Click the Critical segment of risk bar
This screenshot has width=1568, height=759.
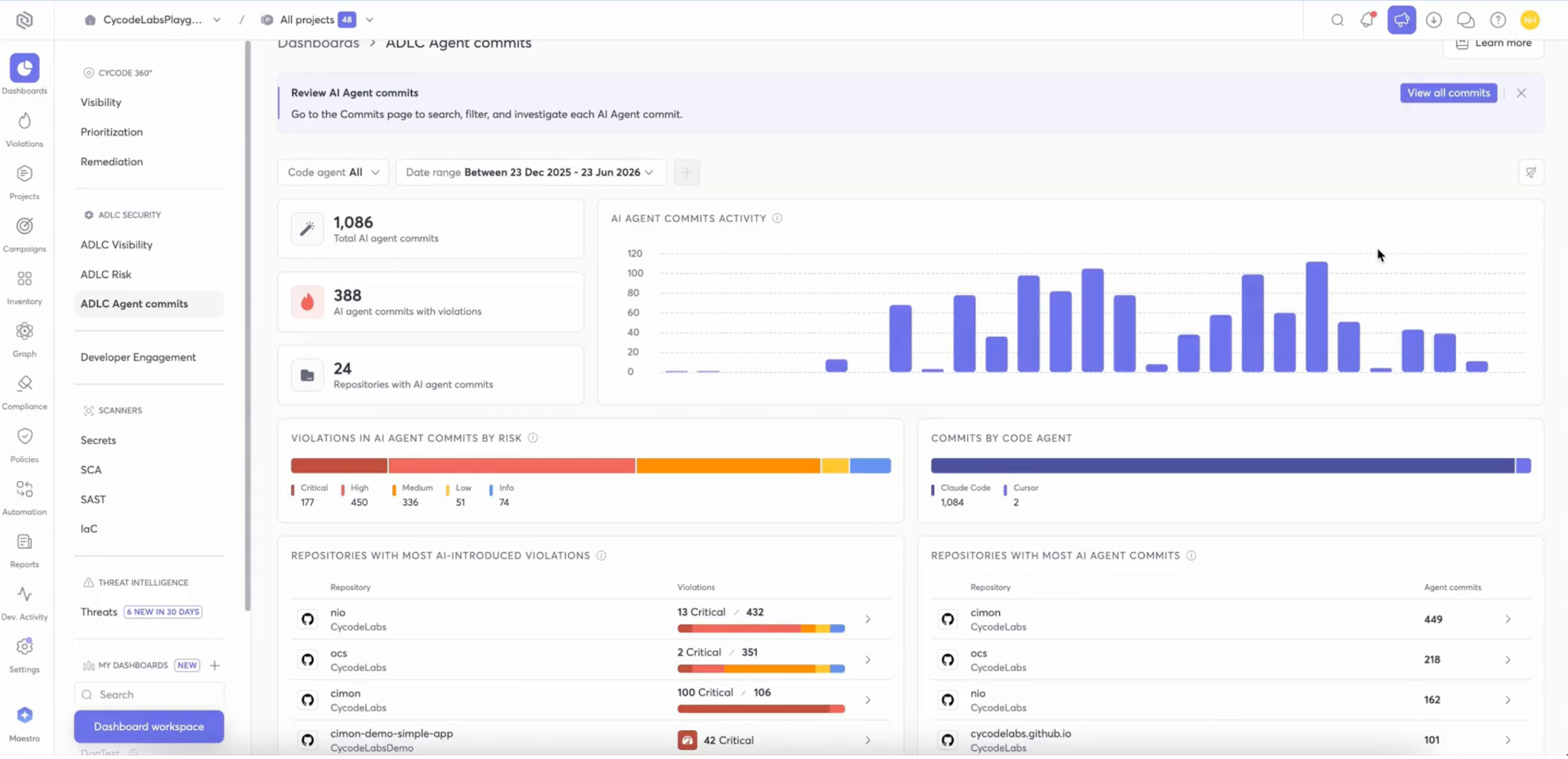click(x=339, y=466)
